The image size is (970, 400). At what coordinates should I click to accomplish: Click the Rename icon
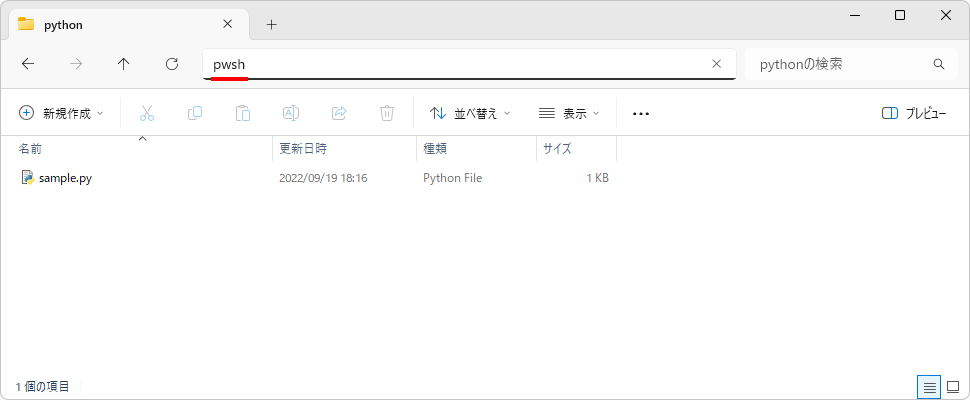click(291, 113)
